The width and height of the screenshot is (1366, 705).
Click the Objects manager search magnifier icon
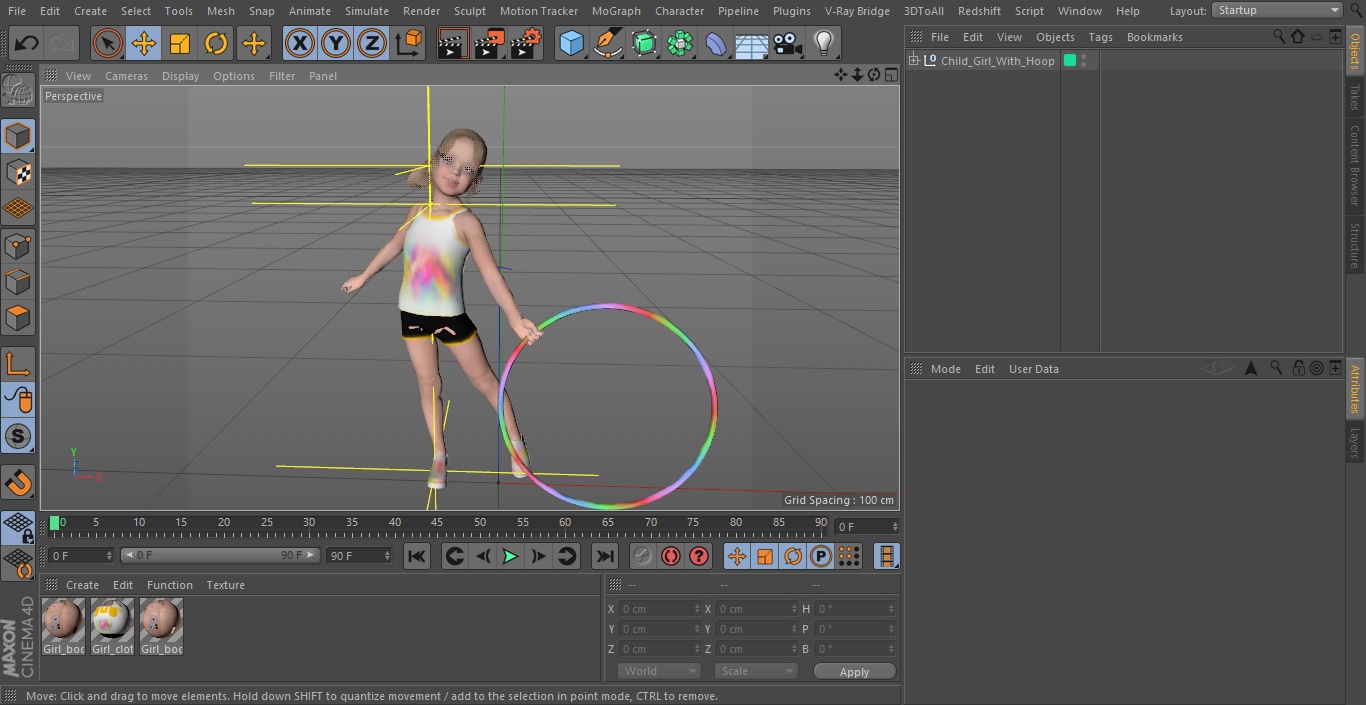point(1278,36)
